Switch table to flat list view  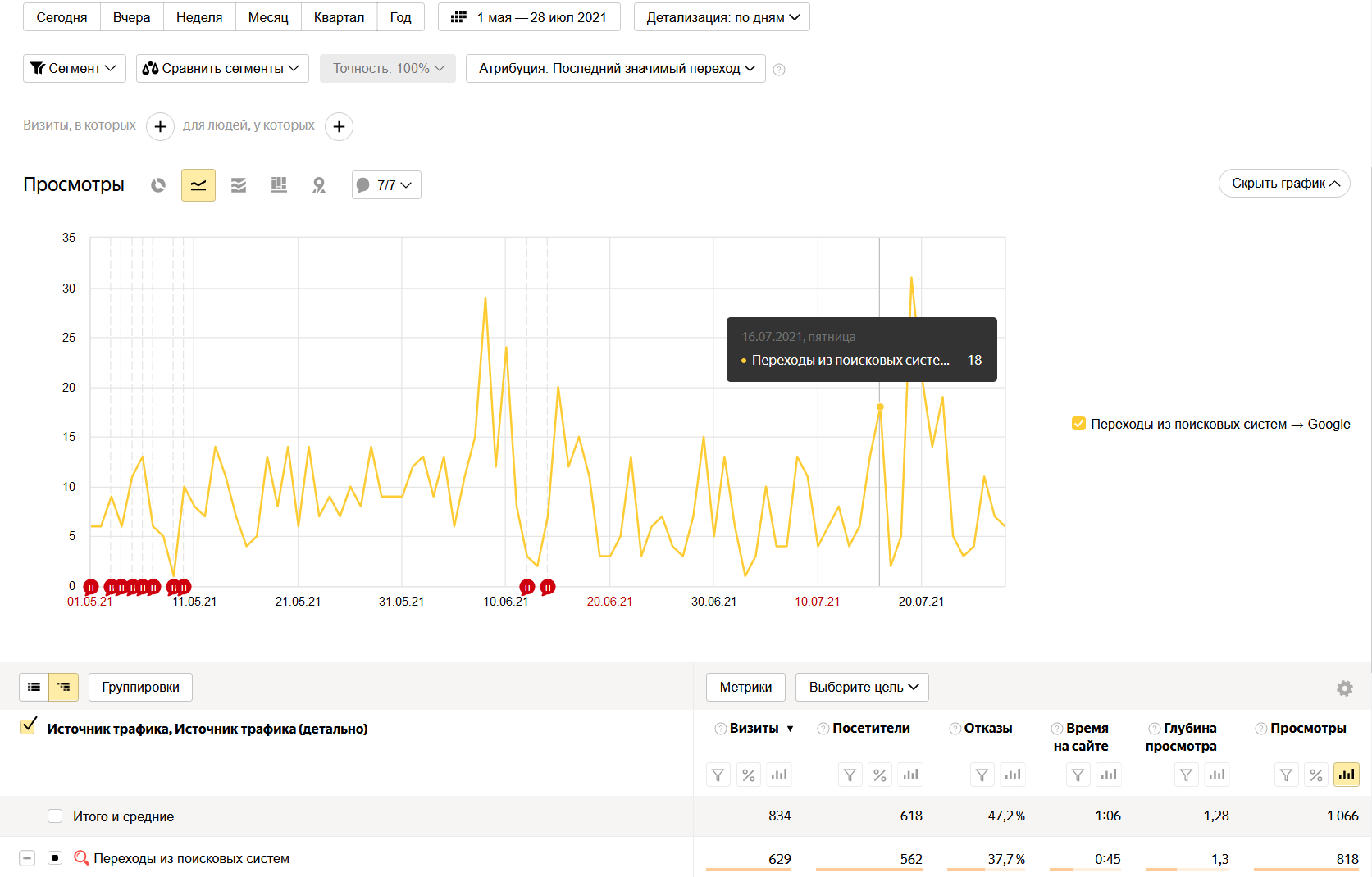(x=34, y=687)
